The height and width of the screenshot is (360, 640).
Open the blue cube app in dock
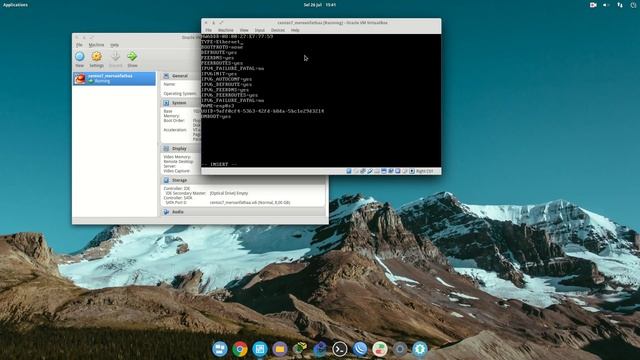point(320,349)
